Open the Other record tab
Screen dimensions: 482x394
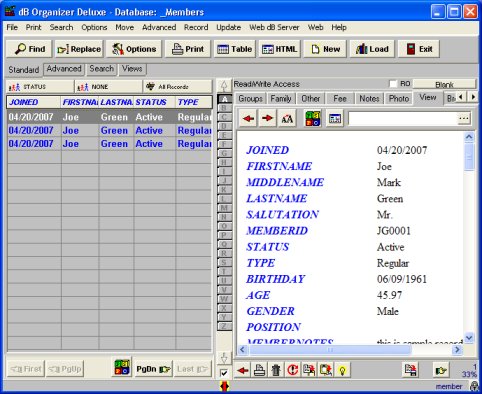point(310,99)
